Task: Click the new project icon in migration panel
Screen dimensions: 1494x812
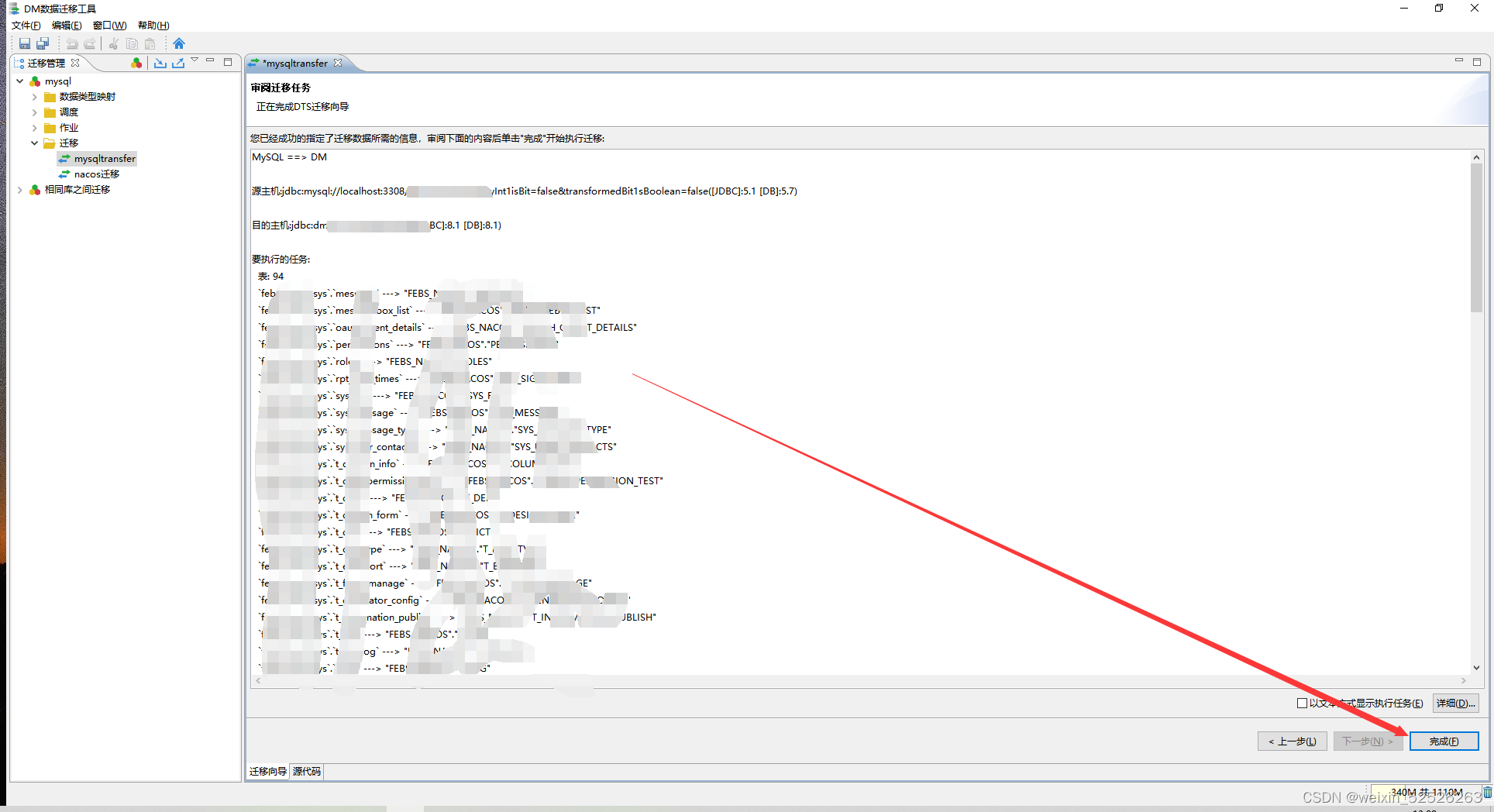Action: point(136,63)
